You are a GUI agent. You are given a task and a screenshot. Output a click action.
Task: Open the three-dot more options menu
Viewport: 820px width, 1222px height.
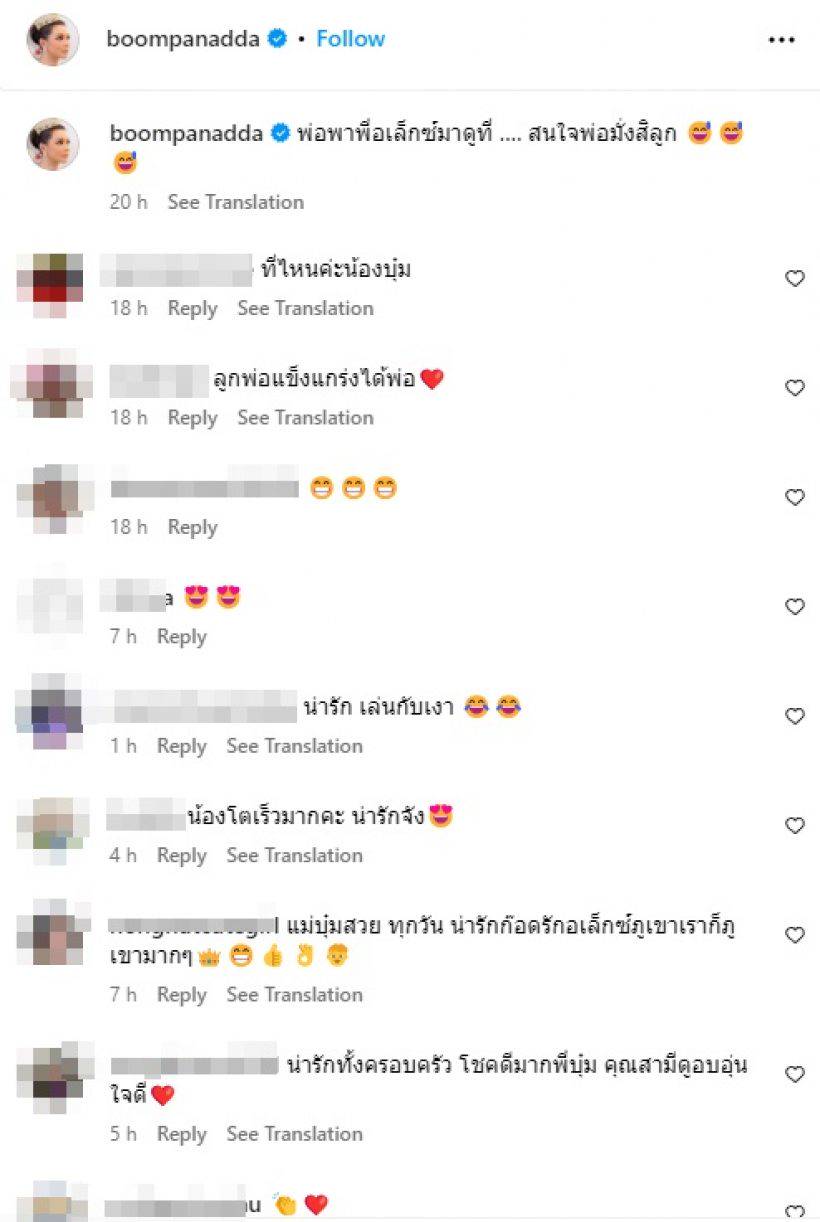780,40
